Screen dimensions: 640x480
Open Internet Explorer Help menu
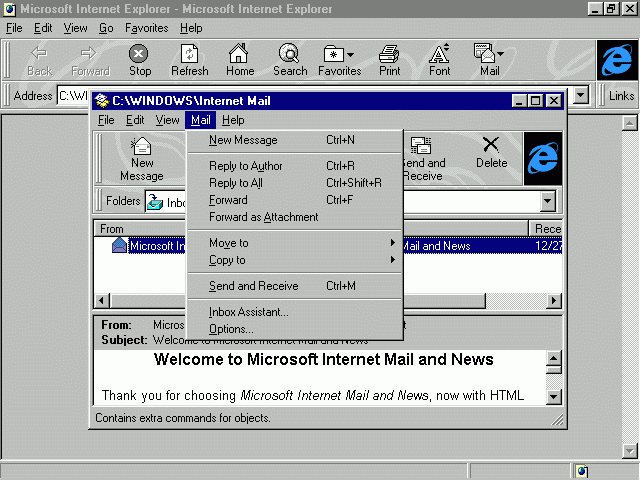coord(191,28)
